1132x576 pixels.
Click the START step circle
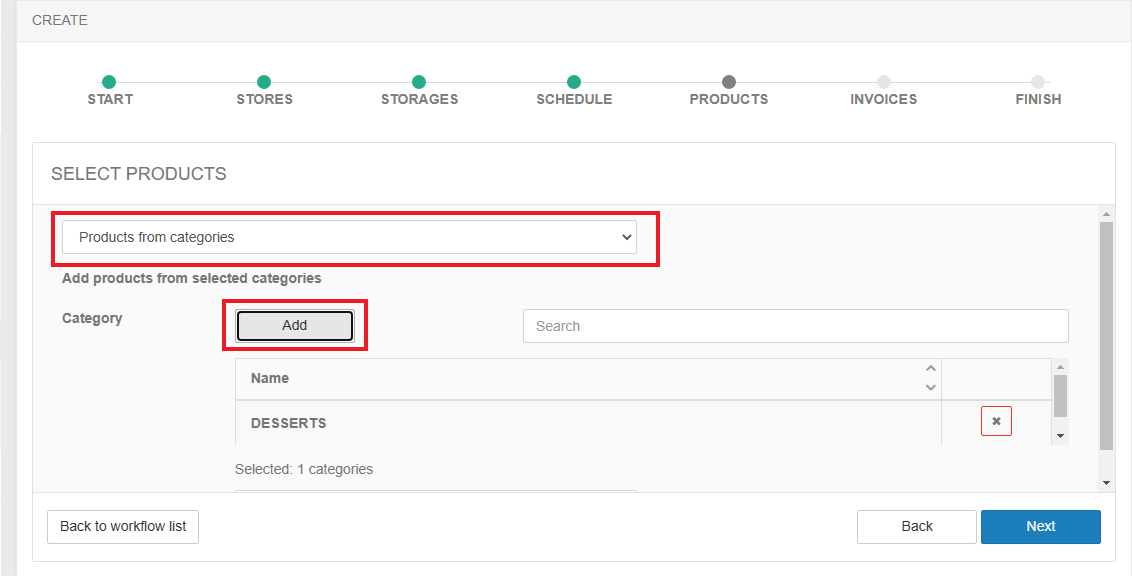pos(109,82)
